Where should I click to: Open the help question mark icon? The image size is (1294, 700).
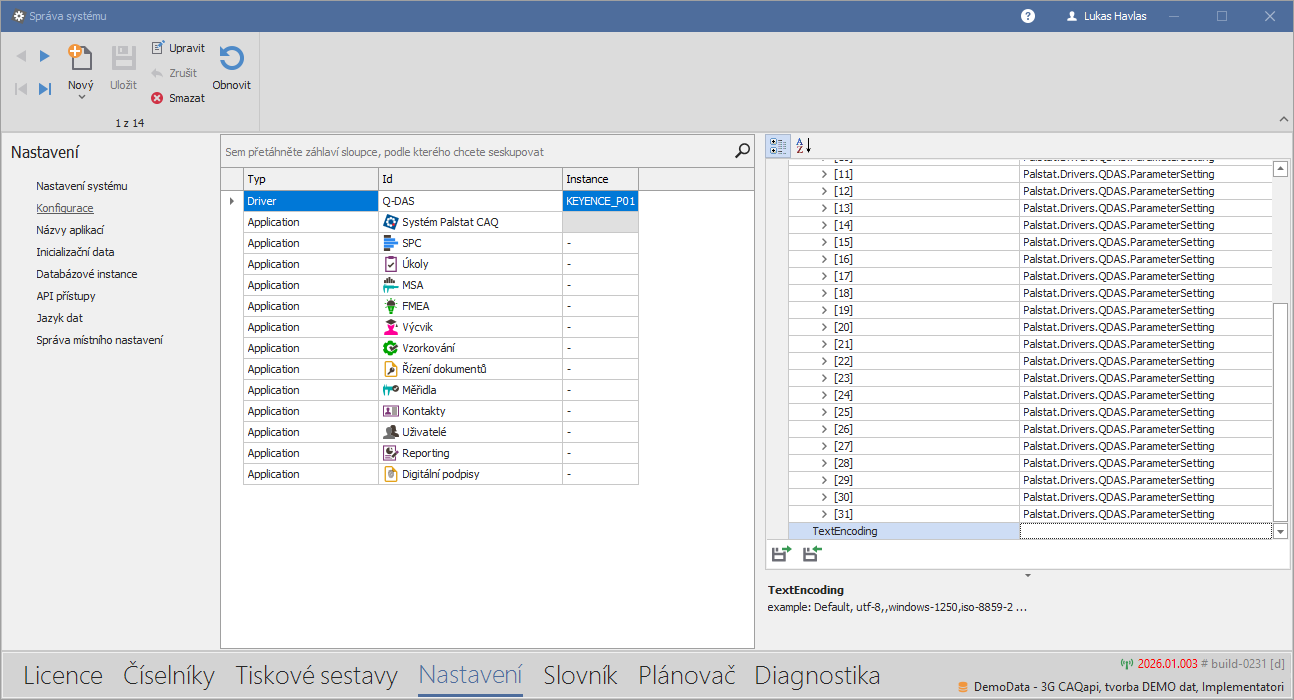pyautogui.click(x=1028, y=16)
